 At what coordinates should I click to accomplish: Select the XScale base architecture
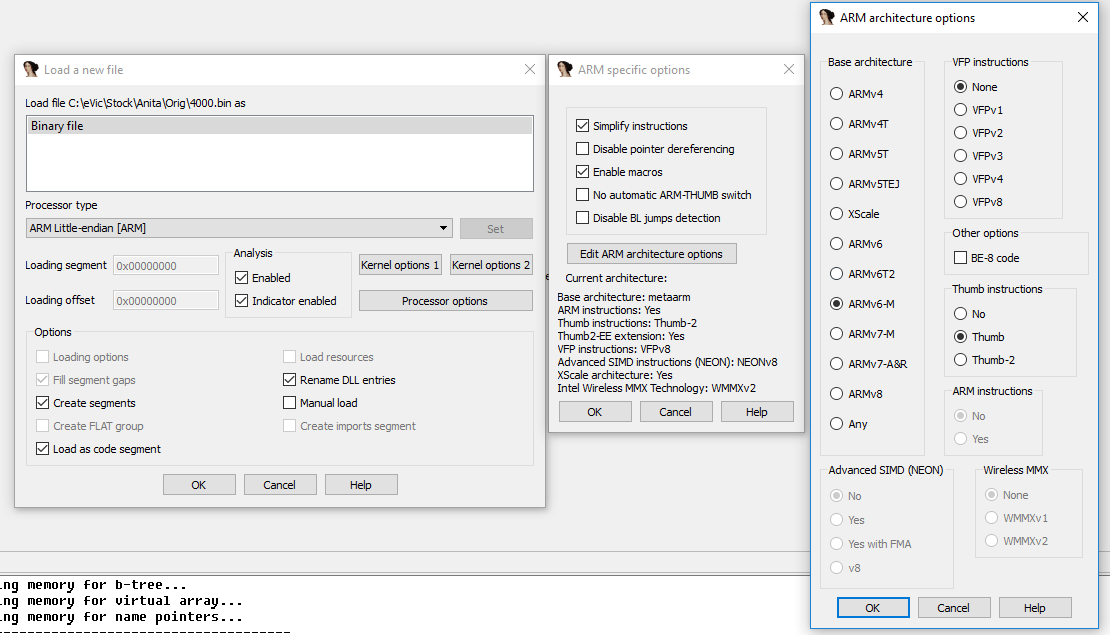click(837, 214)
